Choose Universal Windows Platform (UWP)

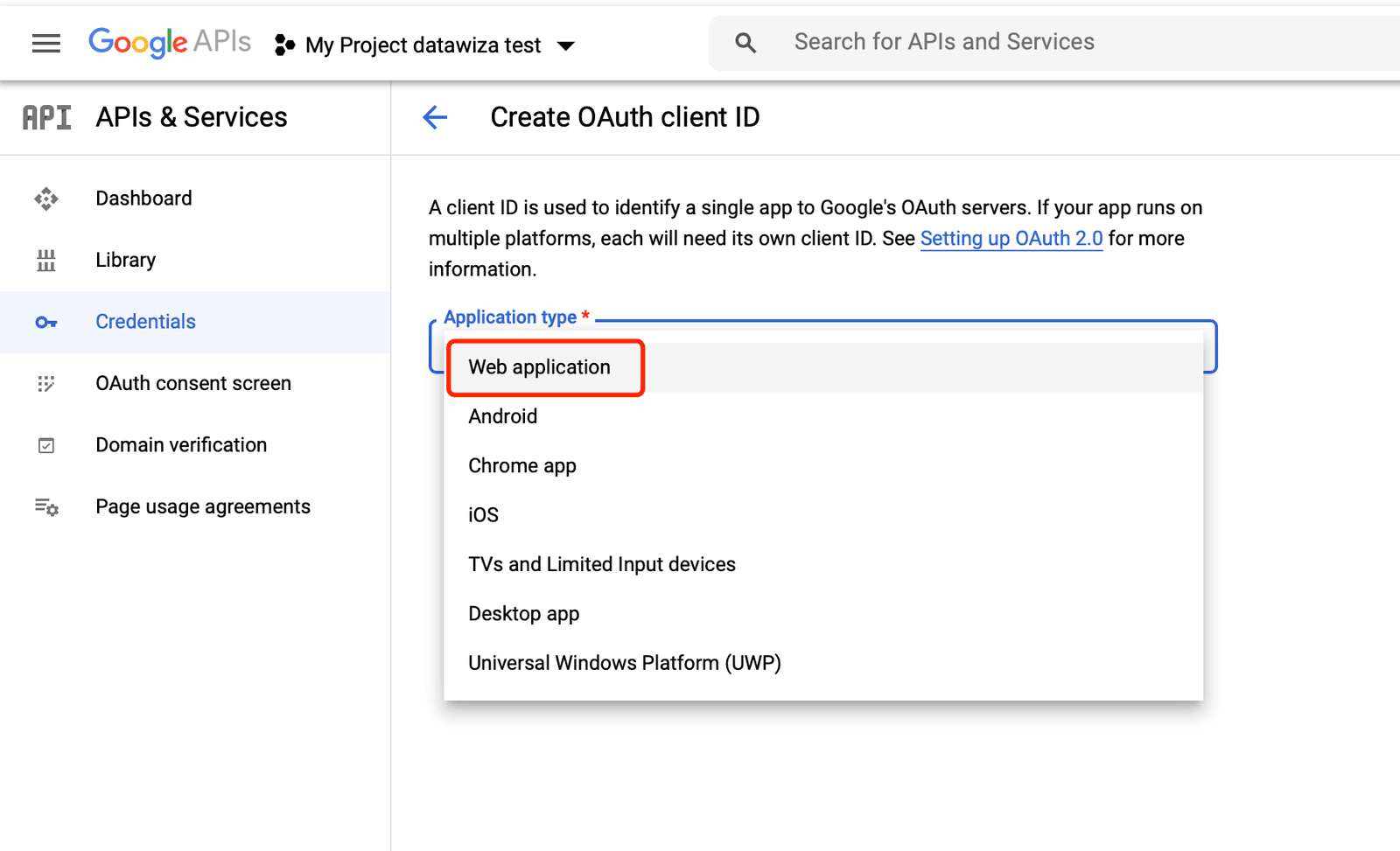[x=823, y=663]
